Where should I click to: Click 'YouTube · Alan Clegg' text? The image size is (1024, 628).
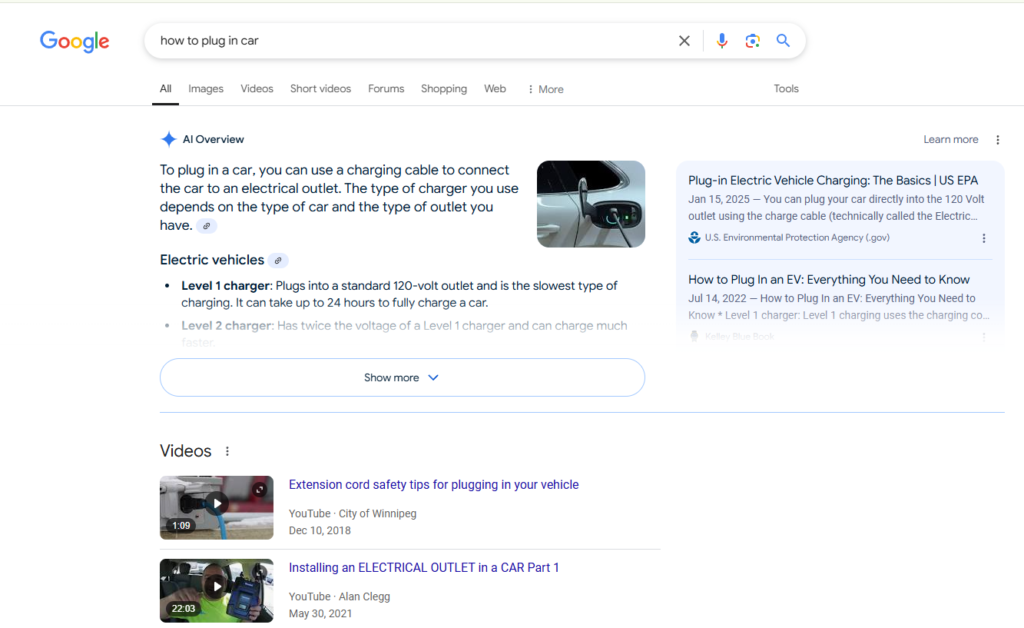click(x=340, y=597)
